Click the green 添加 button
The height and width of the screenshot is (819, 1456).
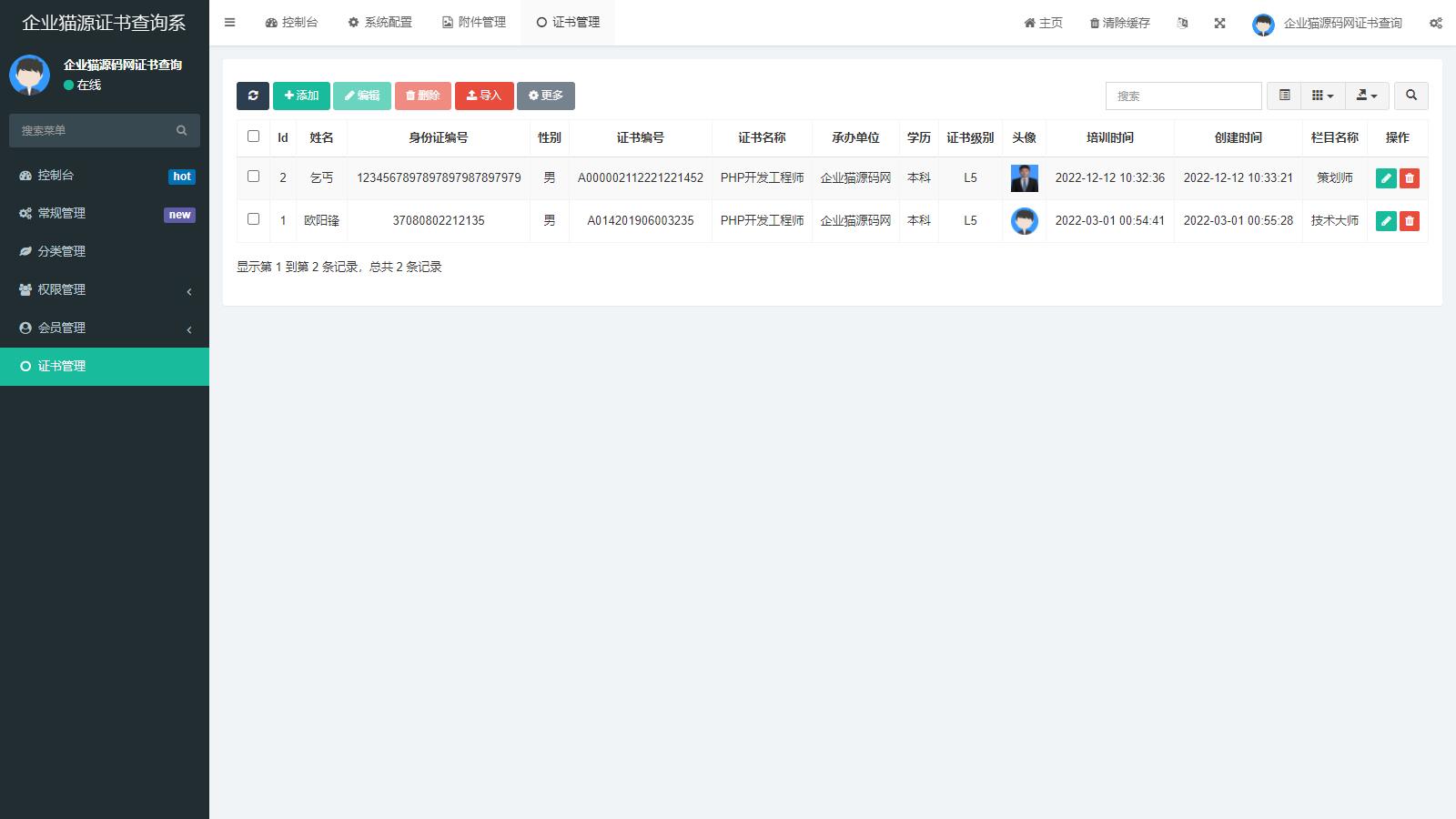301,96
